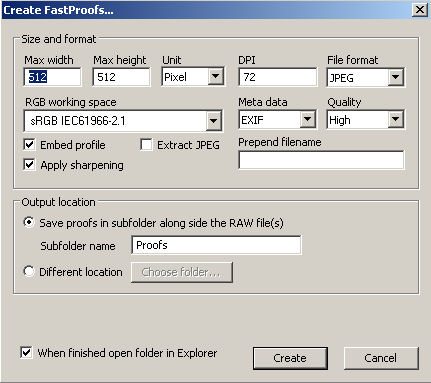Open the Quality dropdown showing High
Screen dimensions: 431x383
[366, 119]
